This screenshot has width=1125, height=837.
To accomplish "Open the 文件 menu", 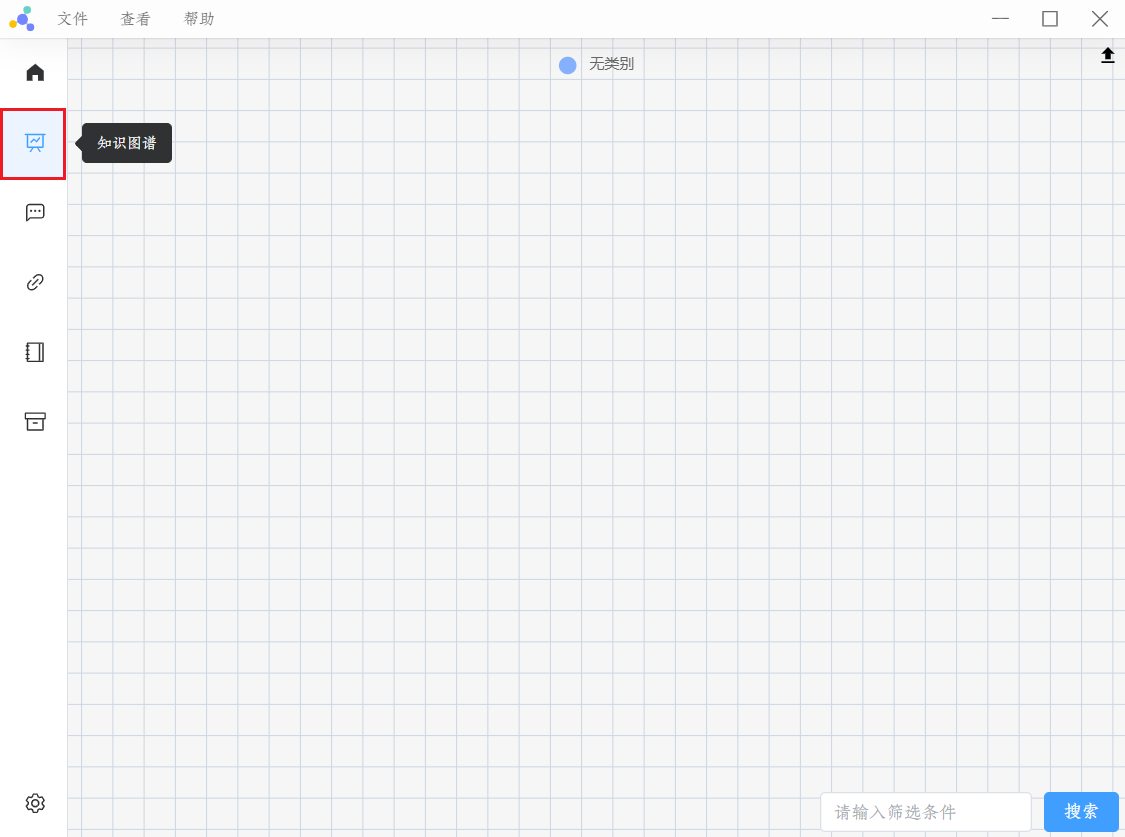I will tap(72, 19).
